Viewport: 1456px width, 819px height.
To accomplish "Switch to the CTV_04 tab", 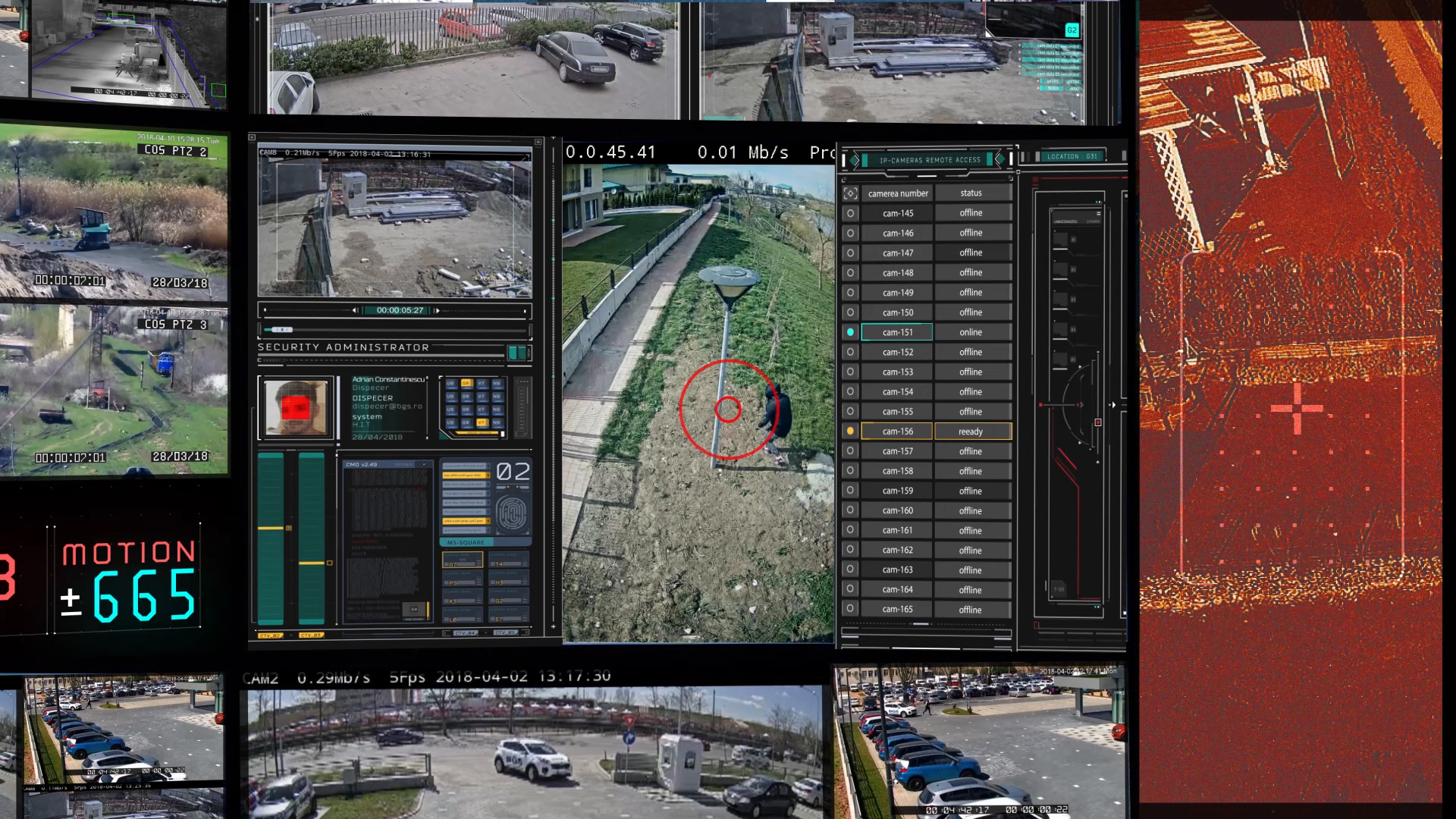I will point(465,632).
